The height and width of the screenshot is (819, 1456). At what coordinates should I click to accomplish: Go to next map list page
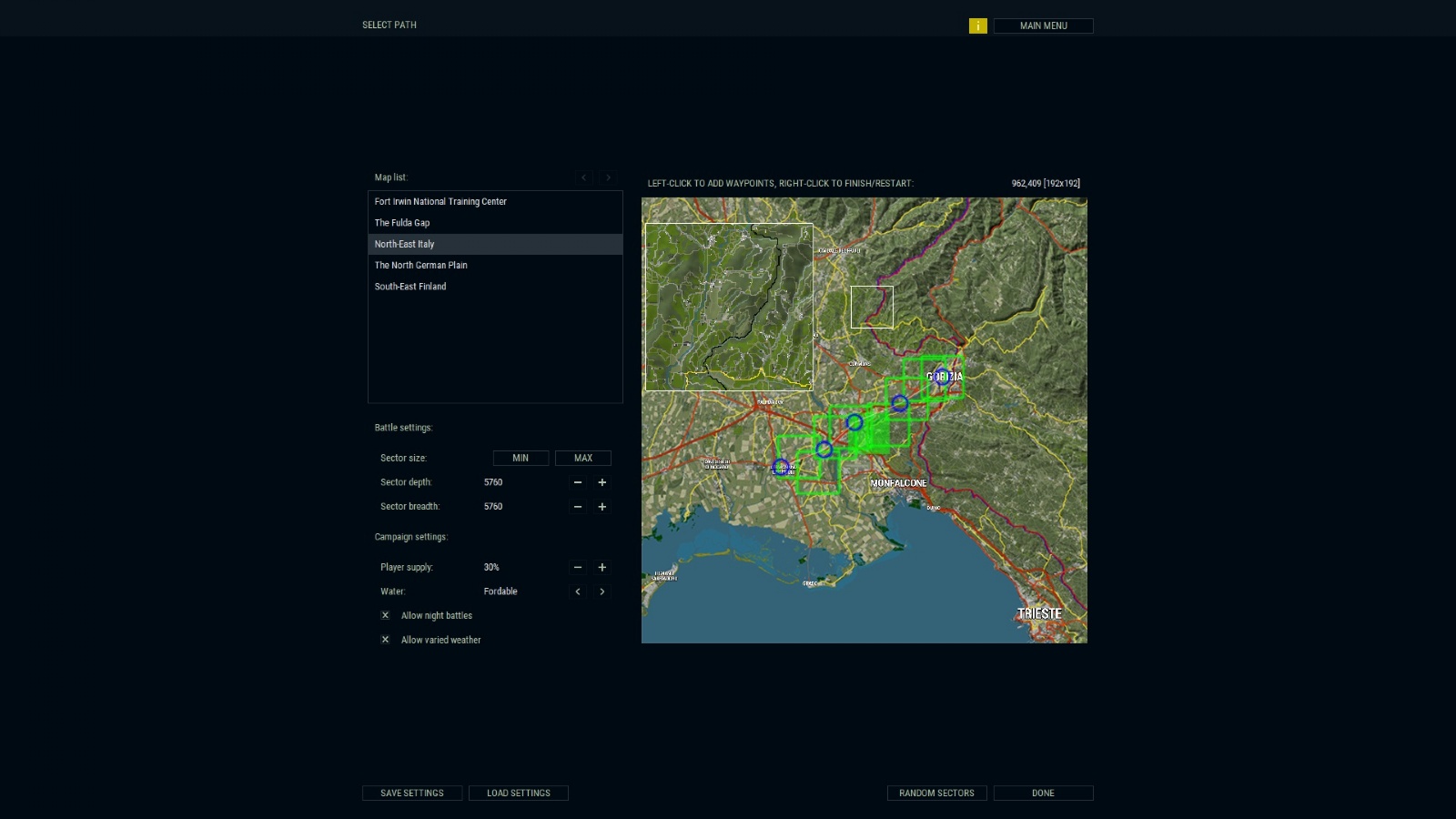(x=609, y=177)
